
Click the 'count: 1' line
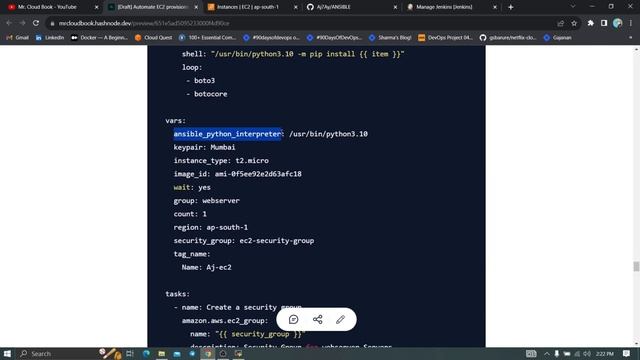[x=190, y=214]
